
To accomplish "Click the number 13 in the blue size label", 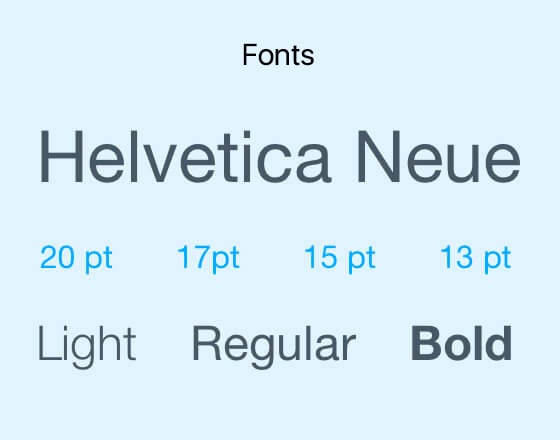I will tap(456, 256).
